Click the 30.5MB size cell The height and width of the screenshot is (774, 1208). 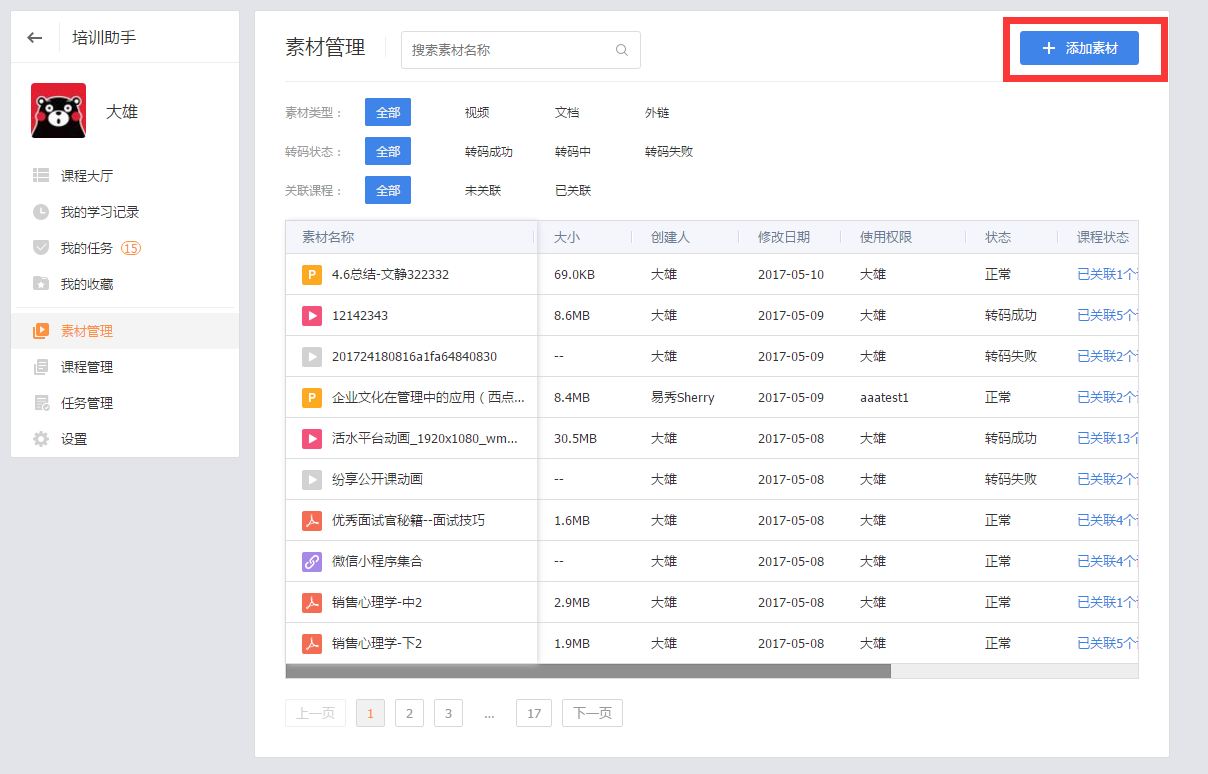tap(576, 438)
